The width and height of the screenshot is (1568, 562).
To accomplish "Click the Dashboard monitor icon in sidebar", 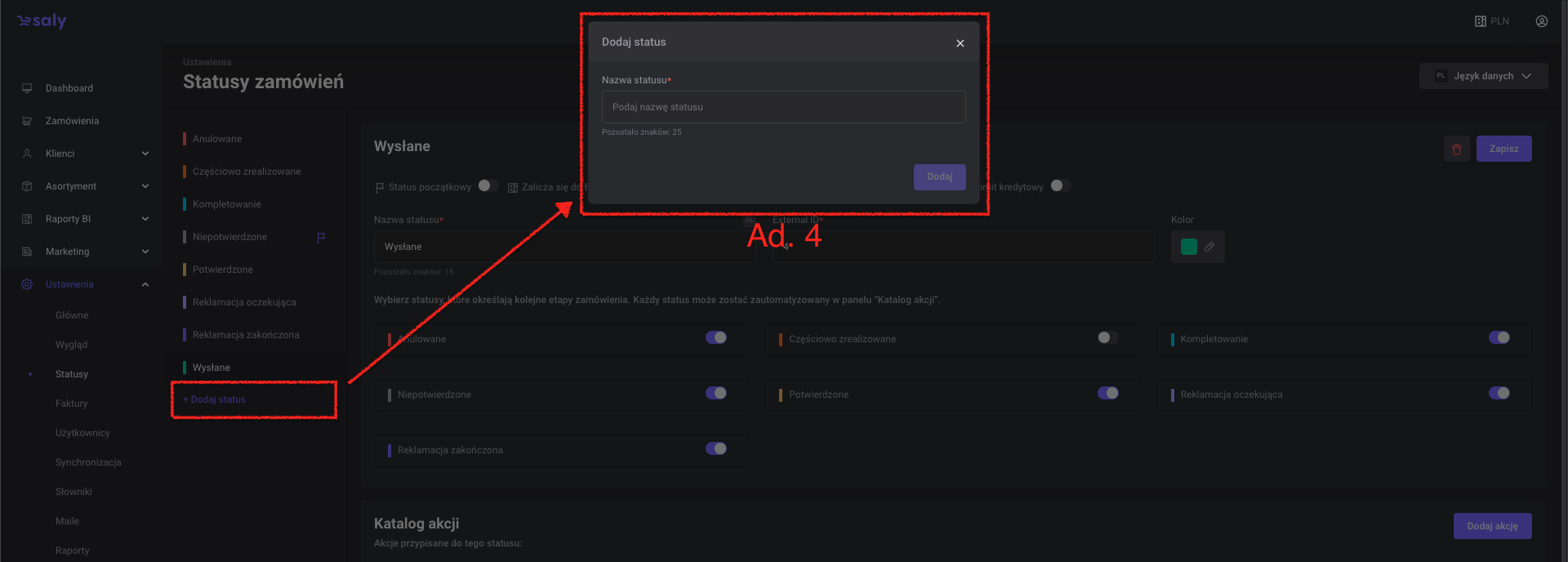I will point(27,88).
